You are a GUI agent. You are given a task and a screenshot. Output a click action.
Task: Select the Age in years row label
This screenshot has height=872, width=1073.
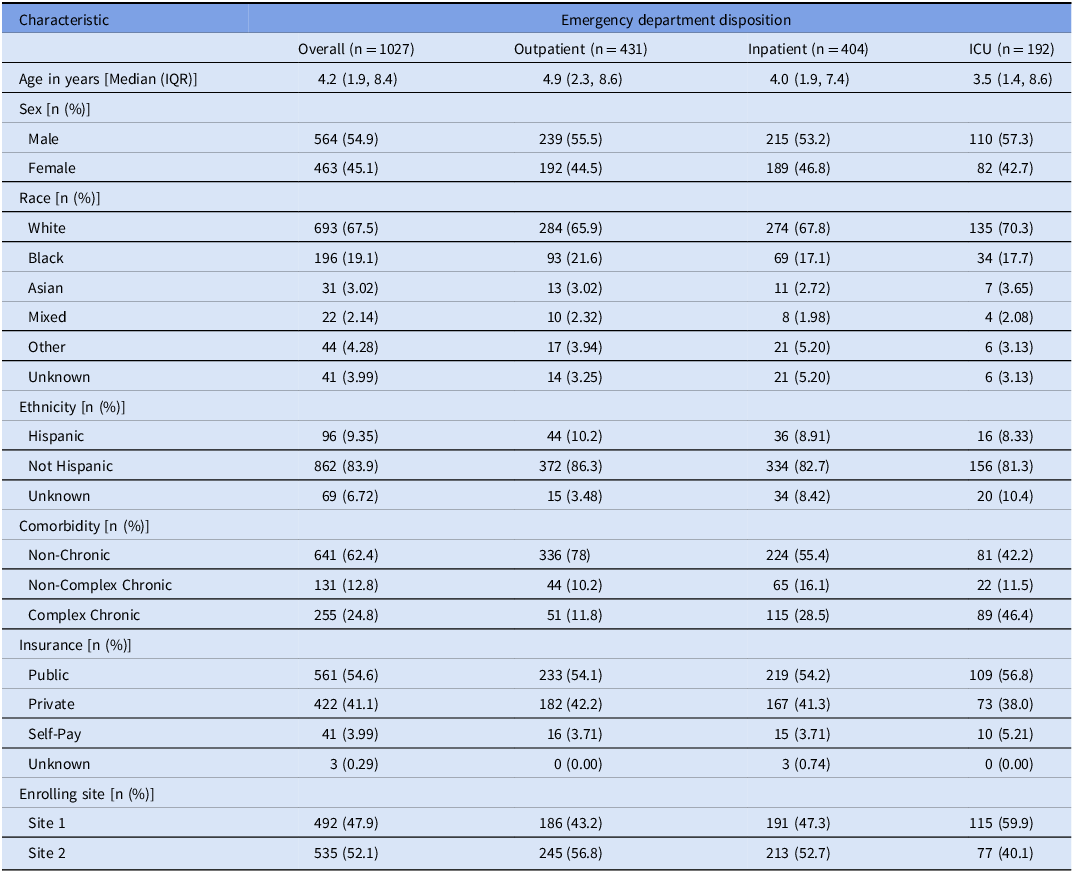108,79
